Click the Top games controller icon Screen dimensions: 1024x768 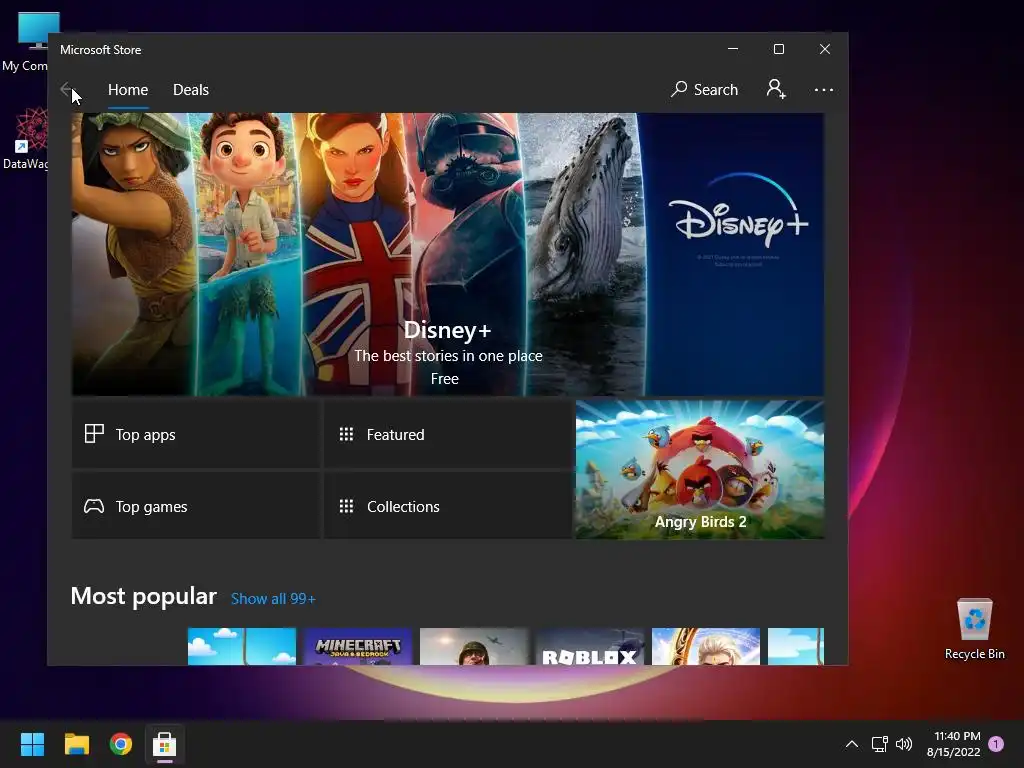94,506
